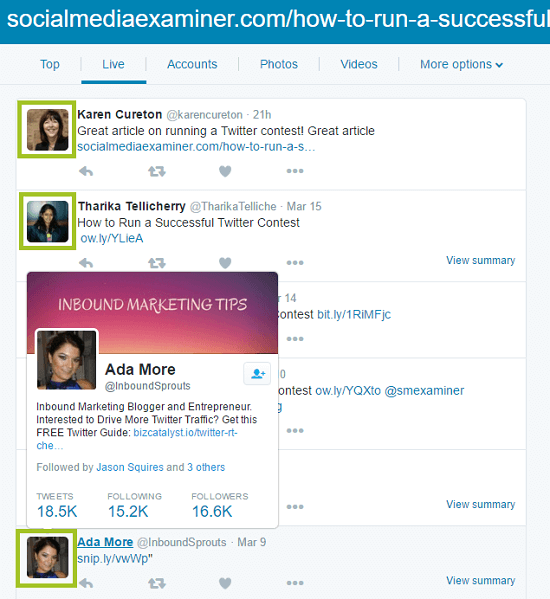Reply to Ada More's Mar 9 tweet

tap(86, 583)
